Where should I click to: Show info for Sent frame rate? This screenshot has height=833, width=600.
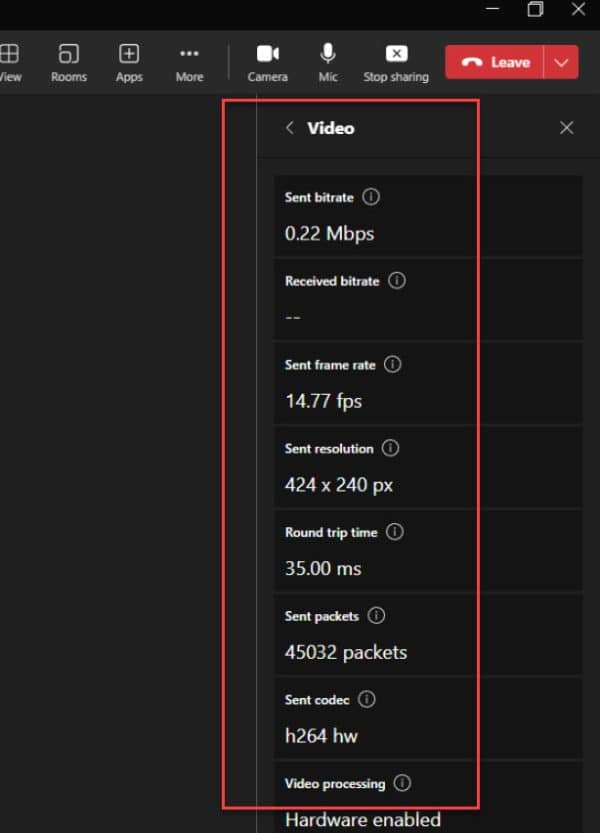click(x=393, y=365)
